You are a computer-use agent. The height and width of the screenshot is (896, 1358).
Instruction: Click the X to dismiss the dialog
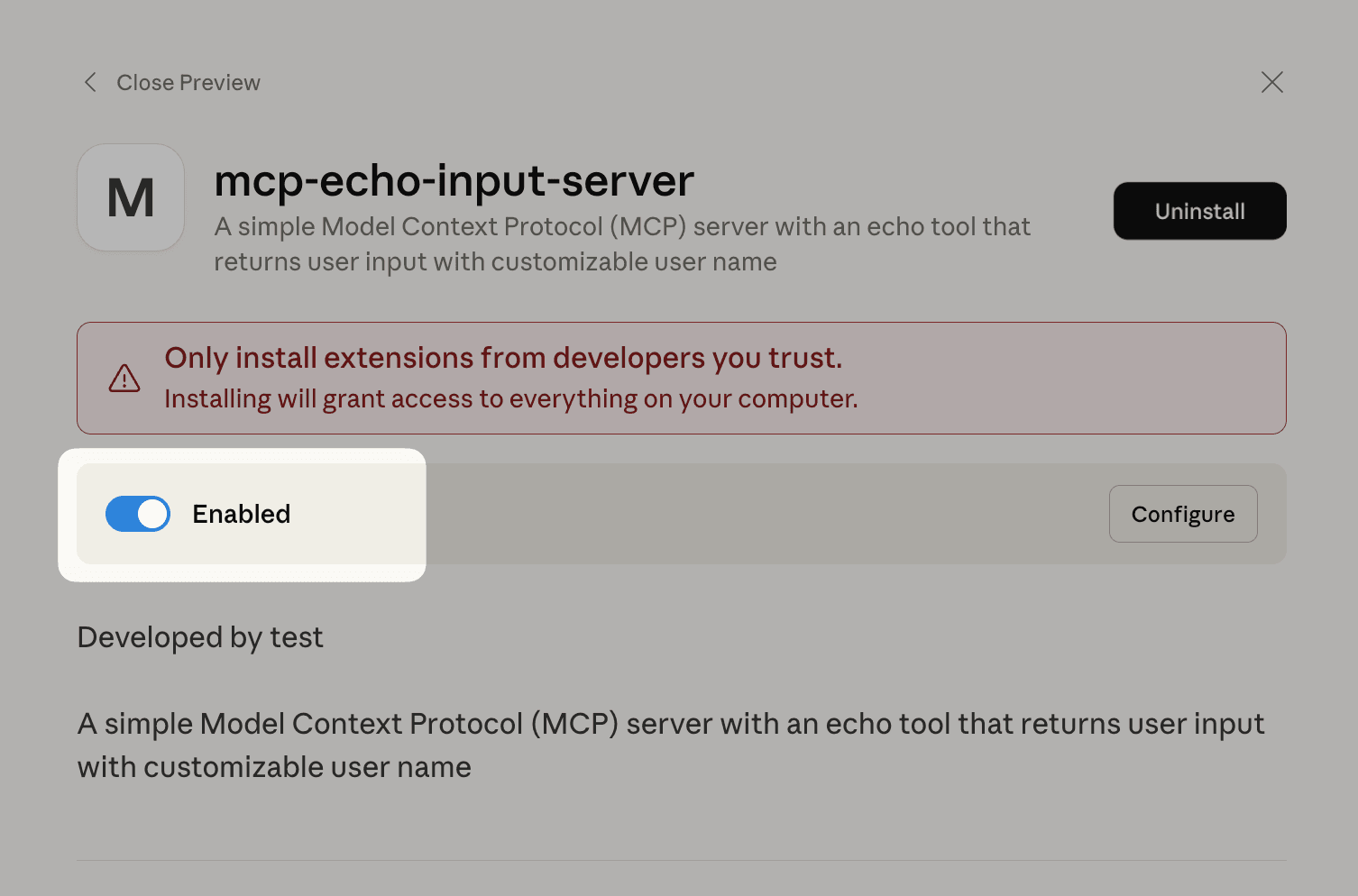[x=1271, y=82]
